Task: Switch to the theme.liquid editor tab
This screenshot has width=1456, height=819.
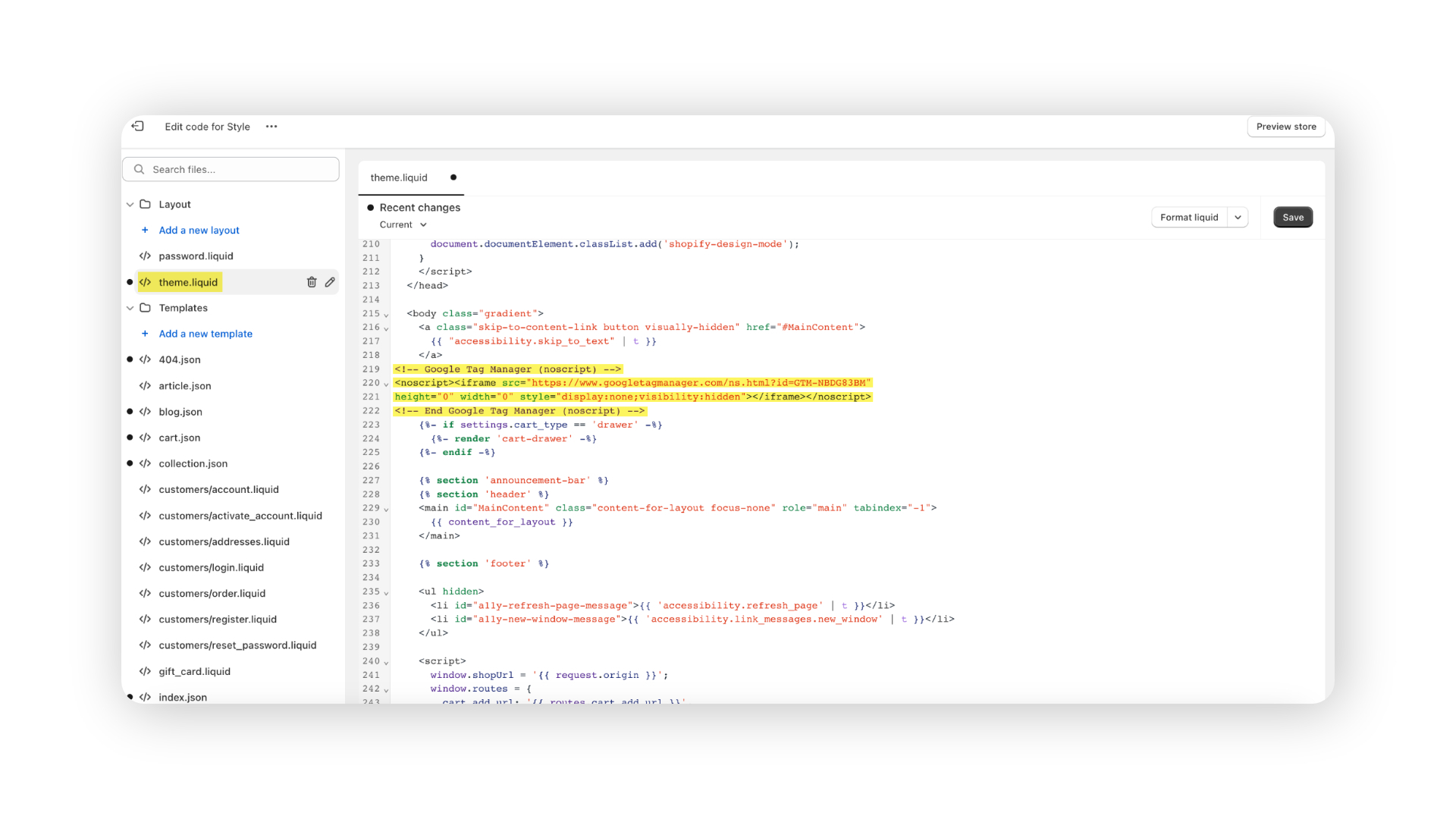Action: [399, 177]
